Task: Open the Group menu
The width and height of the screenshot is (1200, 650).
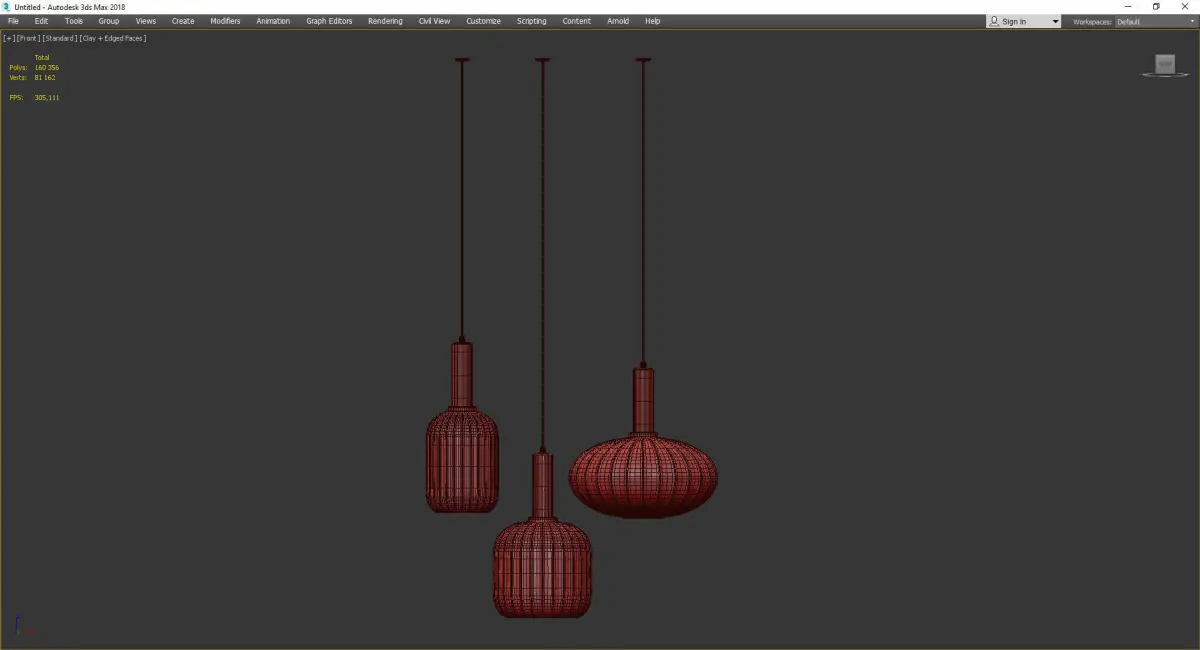Action: point(108,21)
